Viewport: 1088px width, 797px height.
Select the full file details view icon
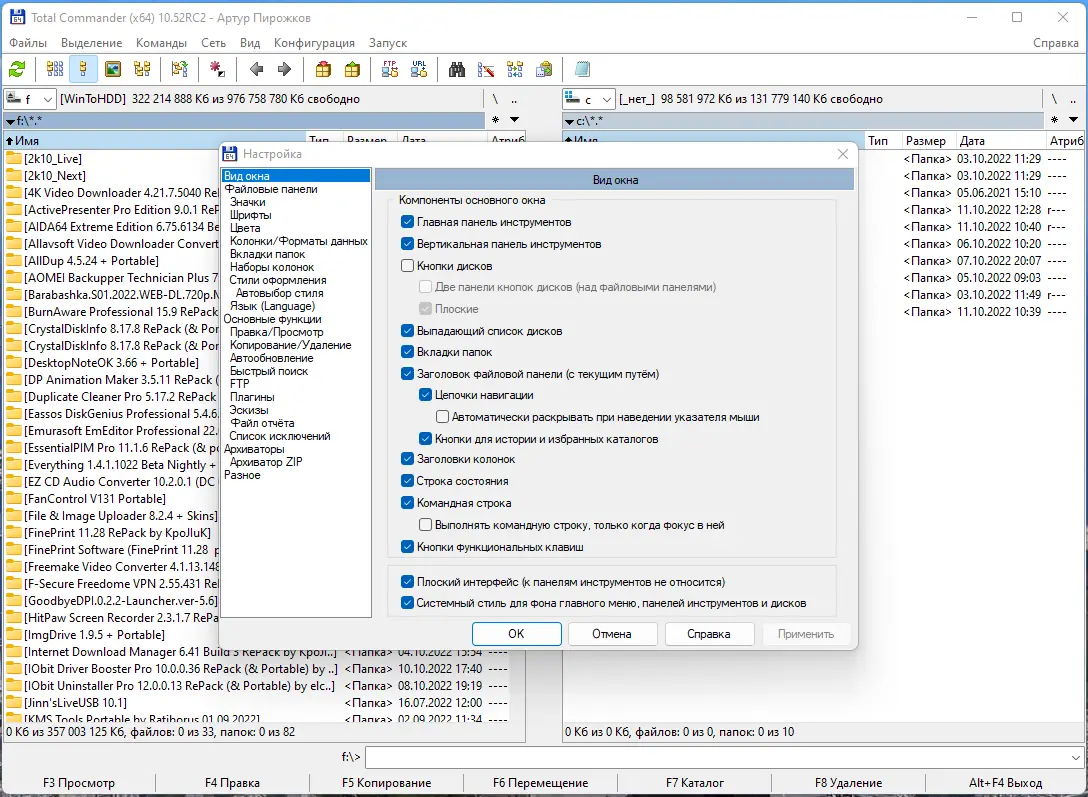(83, 69)
